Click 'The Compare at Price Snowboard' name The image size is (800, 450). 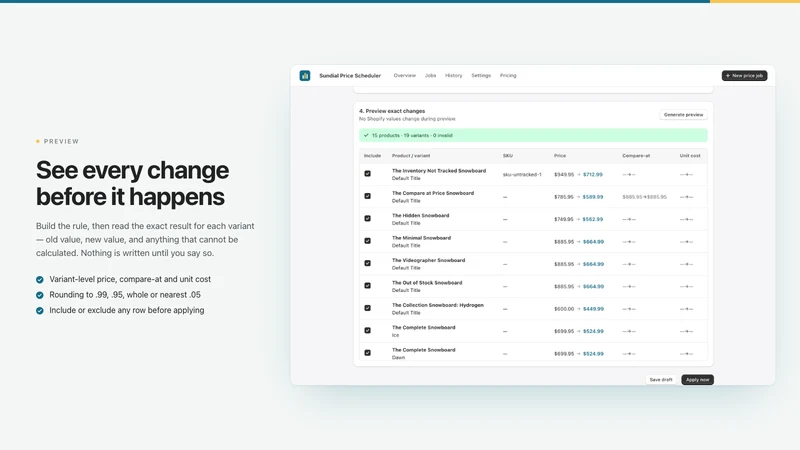pyautogui.click(x=433, y=193)
